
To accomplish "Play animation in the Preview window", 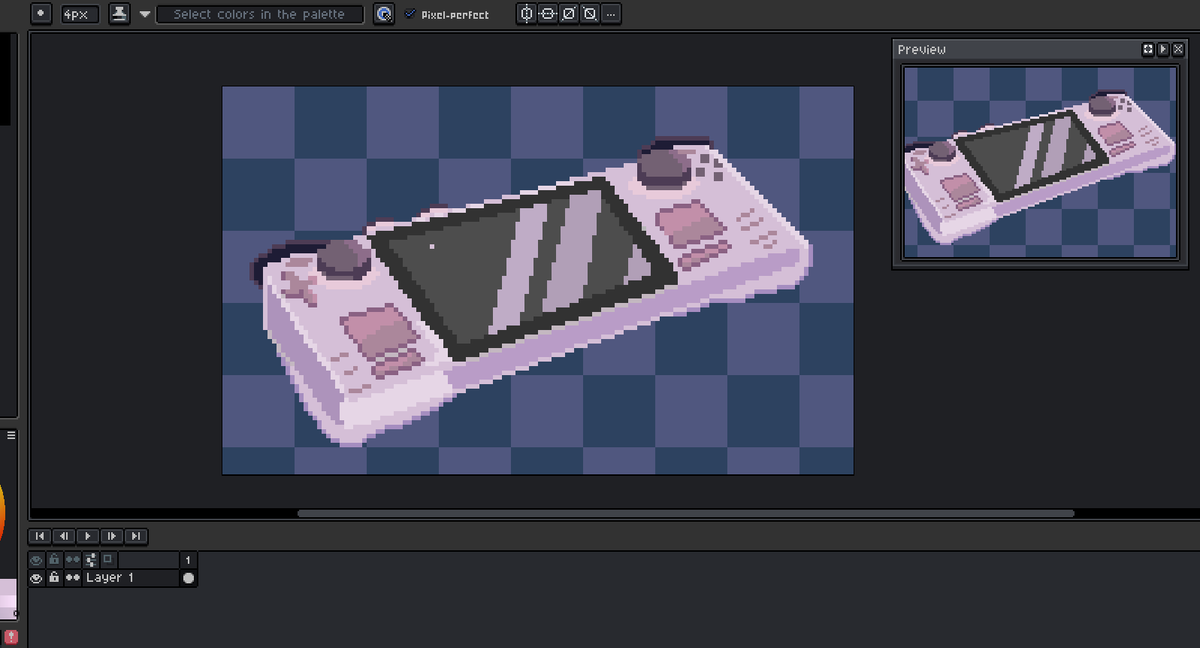I will click(x=1163, y=49).
